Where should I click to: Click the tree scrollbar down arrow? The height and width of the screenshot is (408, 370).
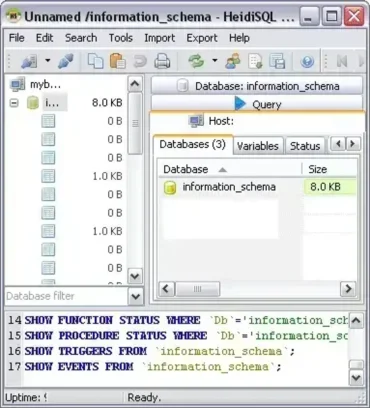click(x=135, y=276)
